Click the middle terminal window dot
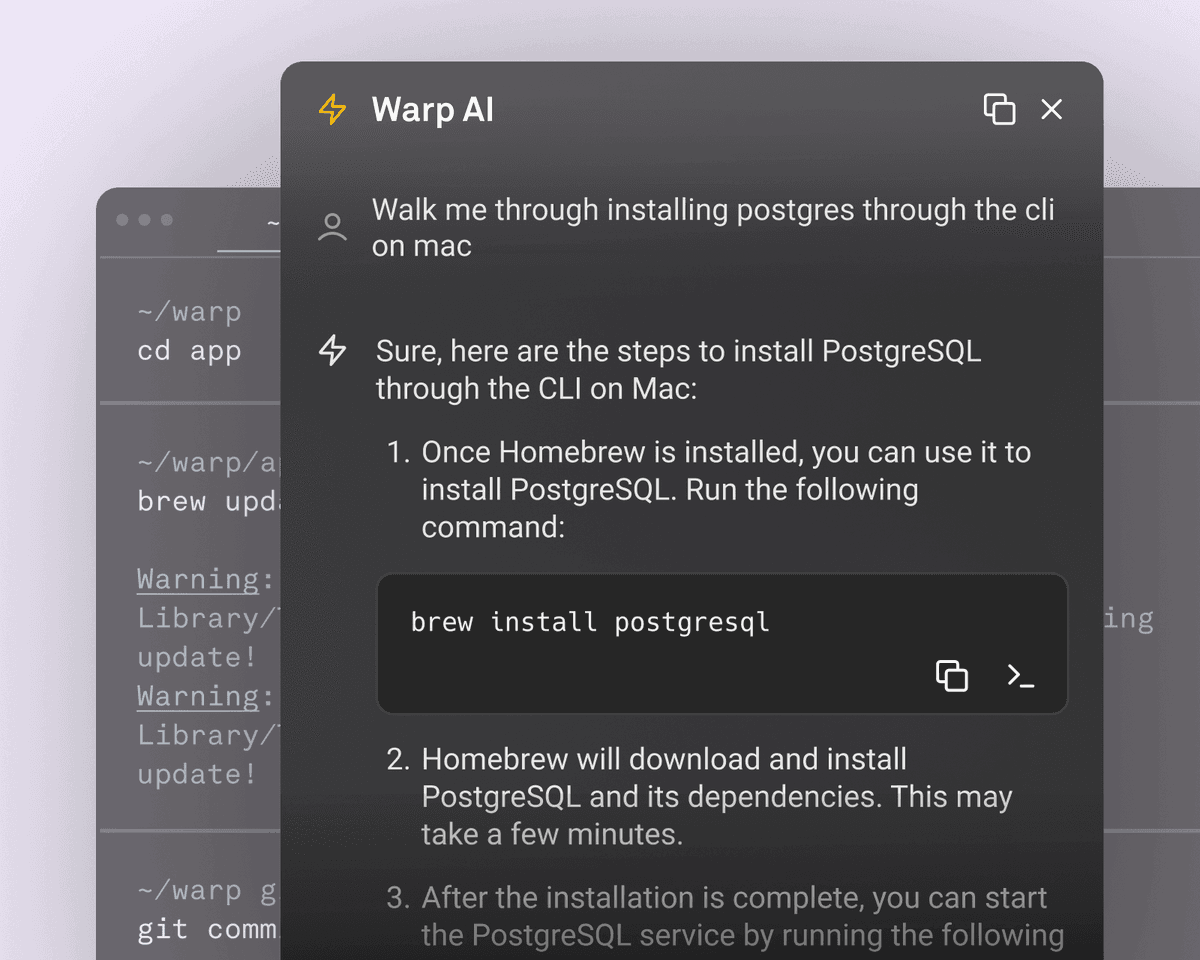 pos(144,220)
